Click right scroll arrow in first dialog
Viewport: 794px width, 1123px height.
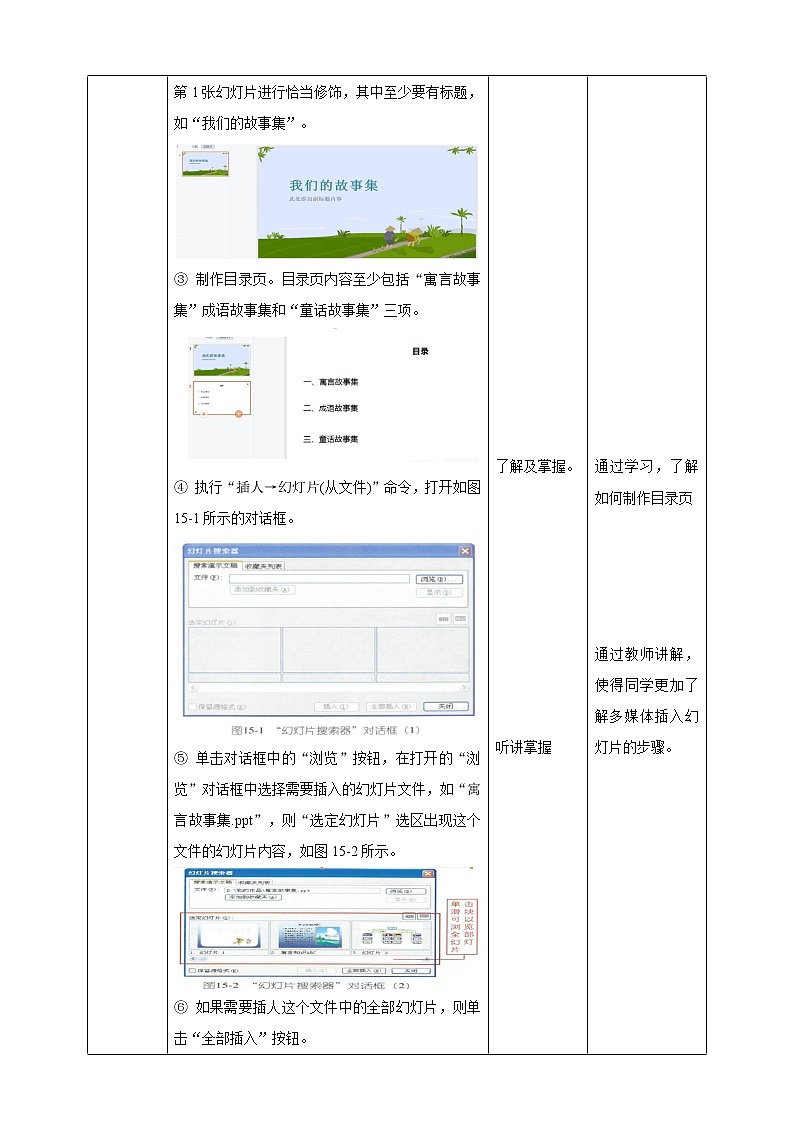pos(463,688)
